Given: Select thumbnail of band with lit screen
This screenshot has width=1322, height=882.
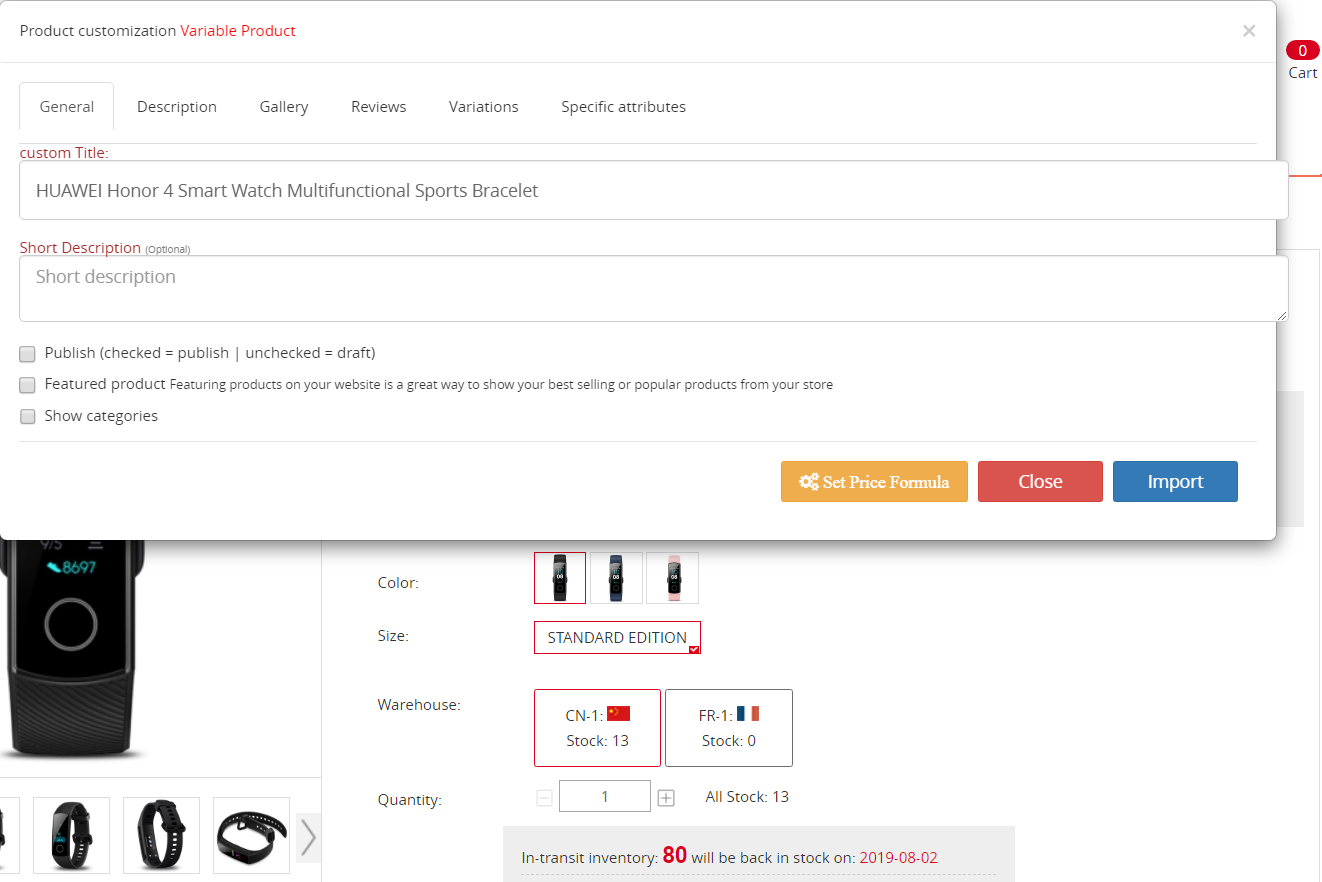Looking at the screenshot, I should coord(71,835).
